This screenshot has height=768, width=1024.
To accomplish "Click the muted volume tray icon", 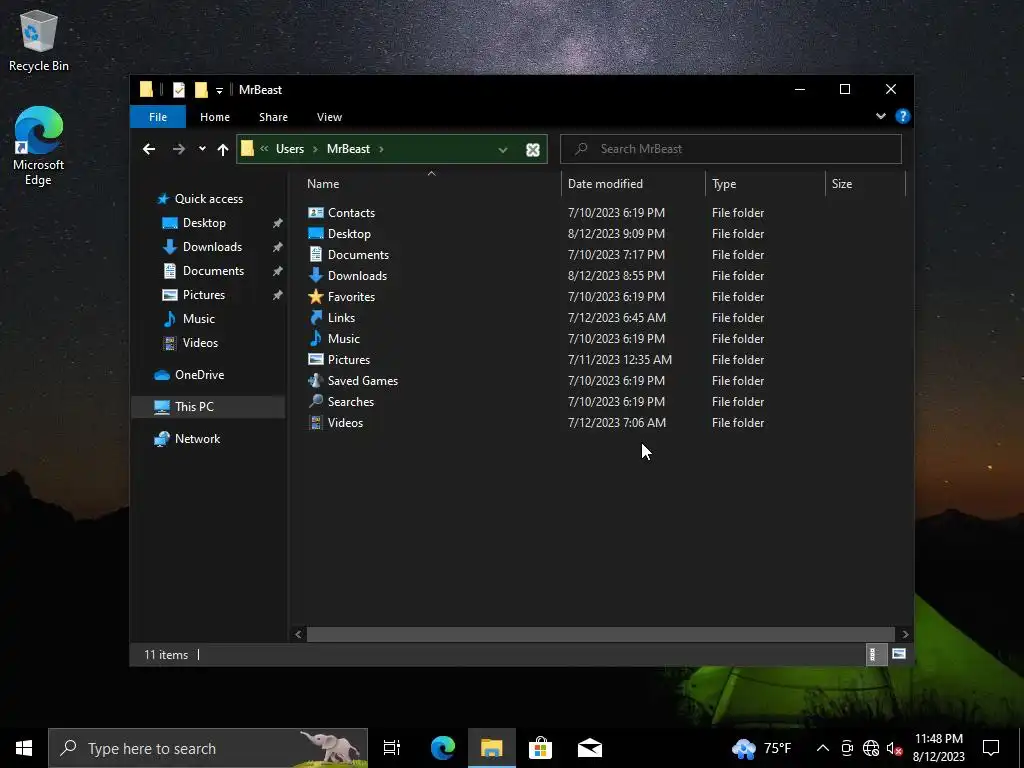I will [894, 748].
